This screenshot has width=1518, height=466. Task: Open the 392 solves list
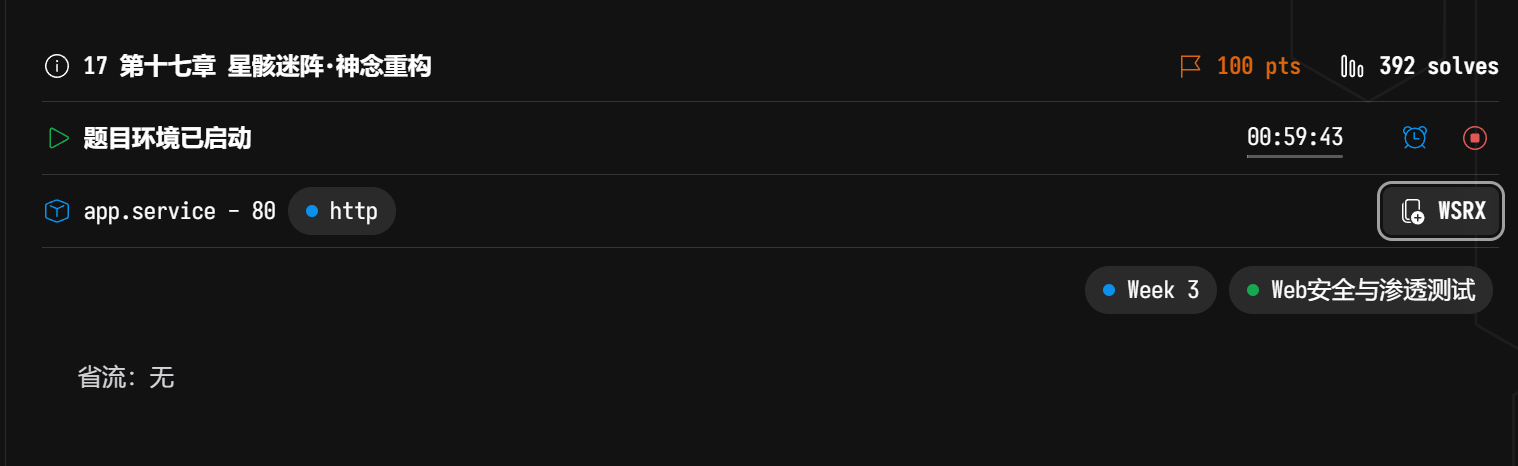pyautogui.click(x=1438, y=67)
